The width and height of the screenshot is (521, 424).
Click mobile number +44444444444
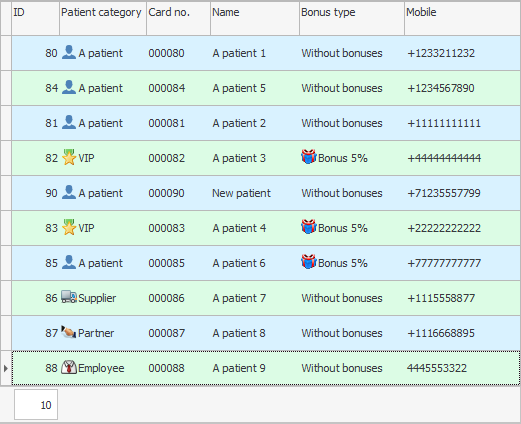click(x=444, y=158)
